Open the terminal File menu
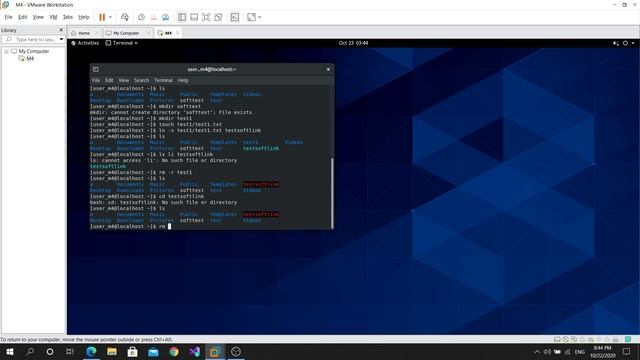This screenshot has height=360, width=640. (96, 80)
